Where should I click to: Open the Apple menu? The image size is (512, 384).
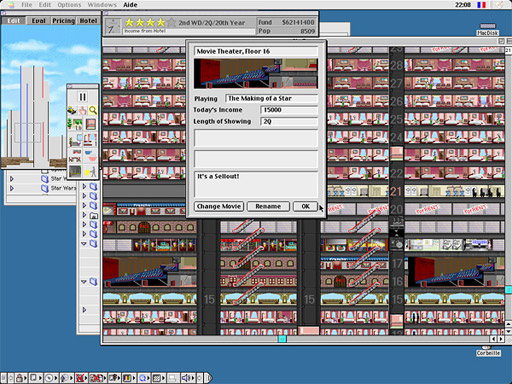point(11,5)
